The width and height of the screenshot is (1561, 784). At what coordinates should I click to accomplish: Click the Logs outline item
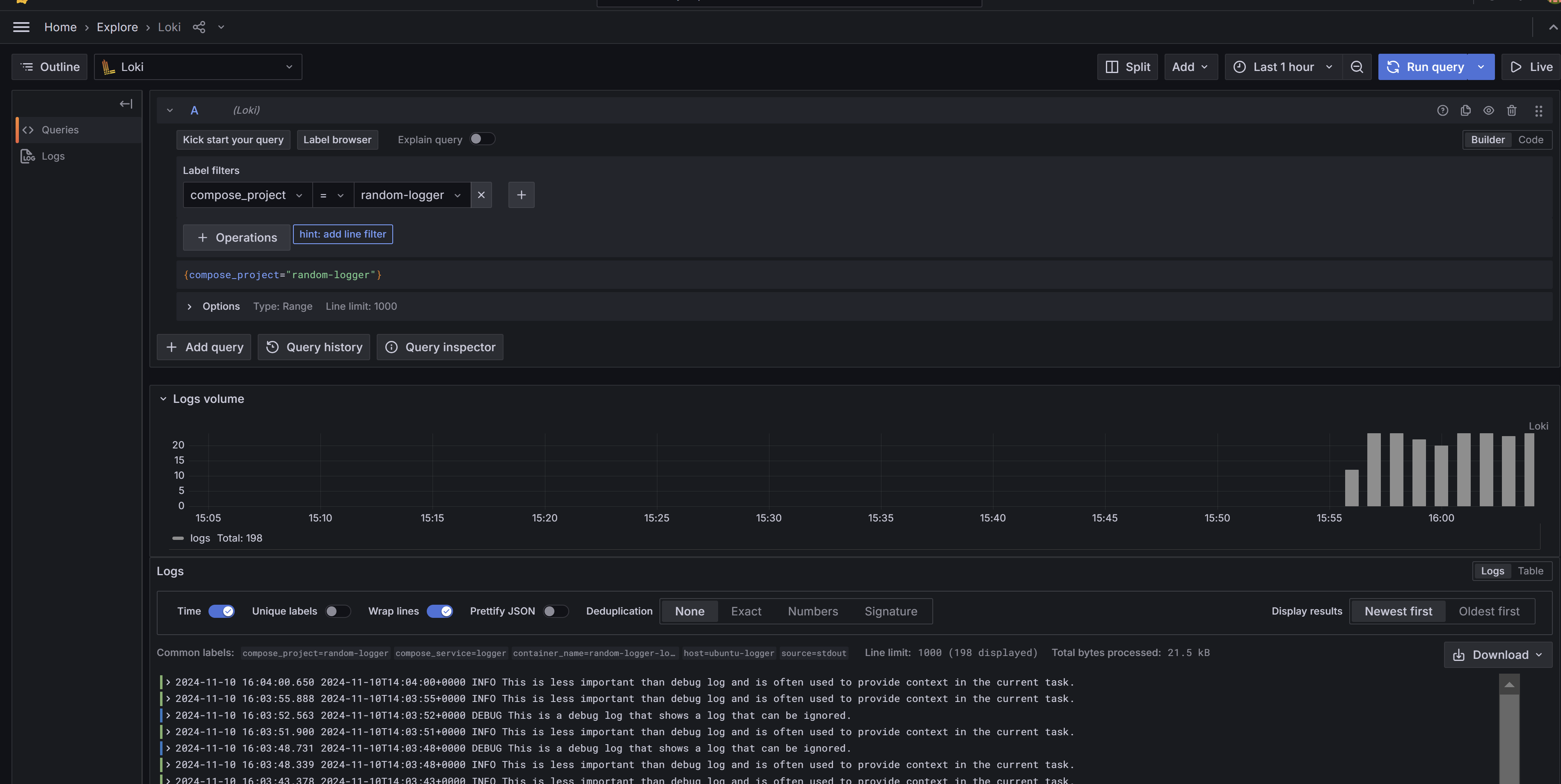pyautogui.click(x=79, y=156)
